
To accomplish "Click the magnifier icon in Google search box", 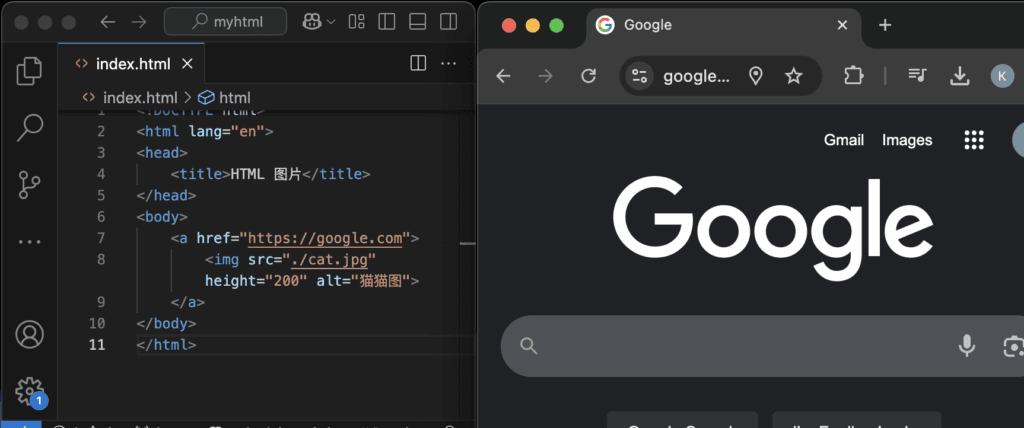I will tap(528, 346).
